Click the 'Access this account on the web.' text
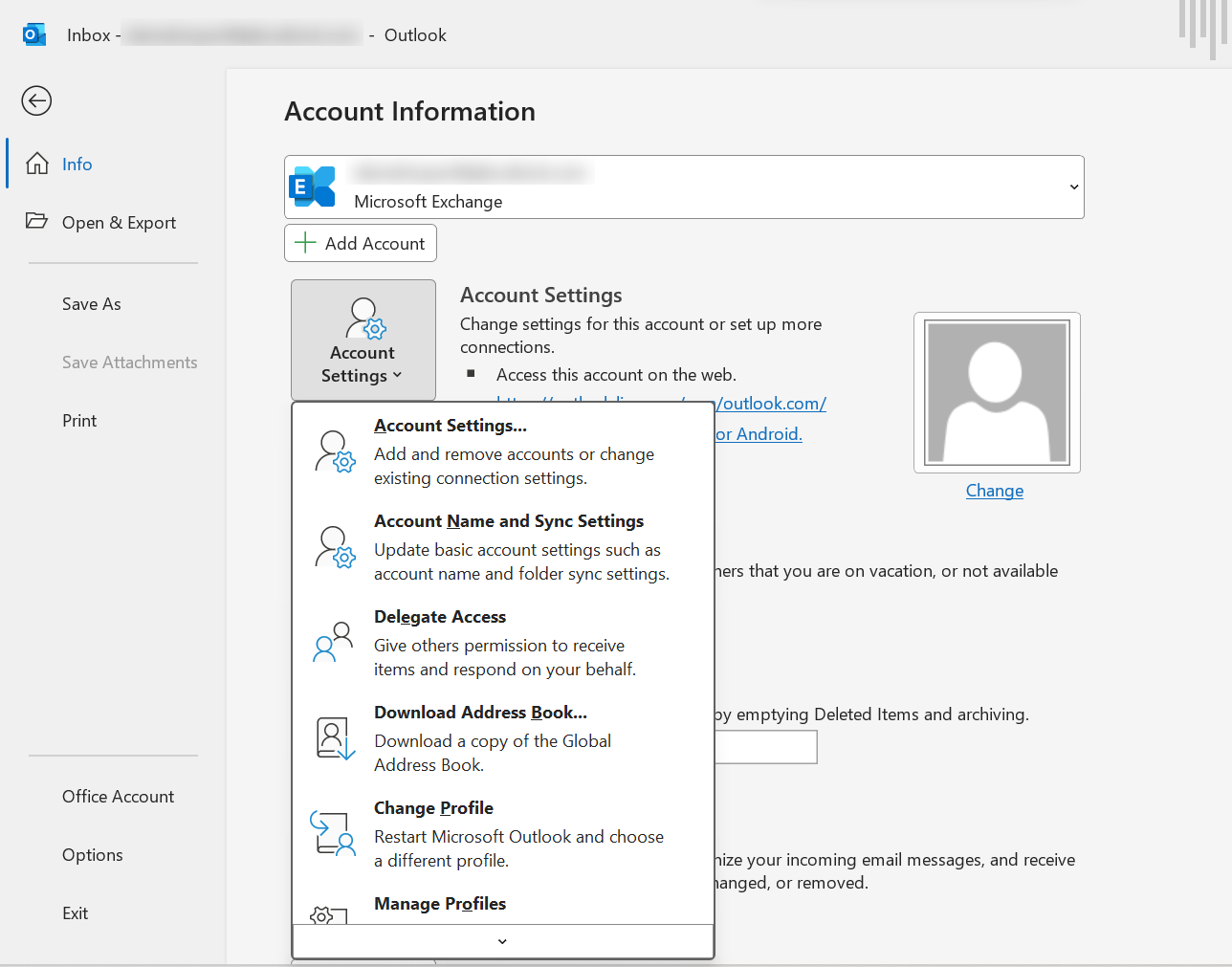 [616, 375]
